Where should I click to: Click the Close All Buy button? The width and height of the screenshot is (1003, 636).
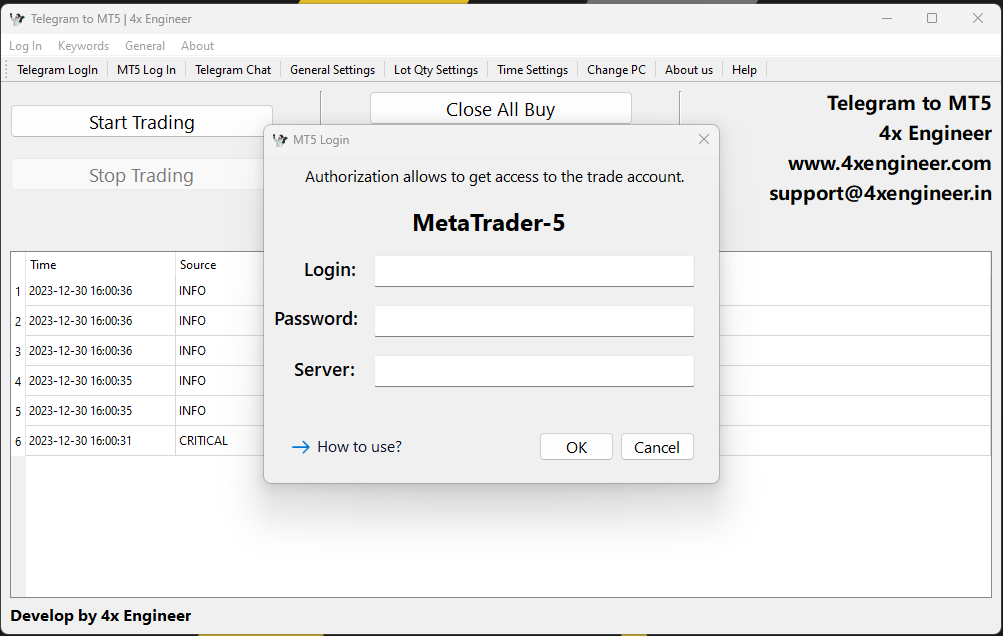click(x=501, y=109)
